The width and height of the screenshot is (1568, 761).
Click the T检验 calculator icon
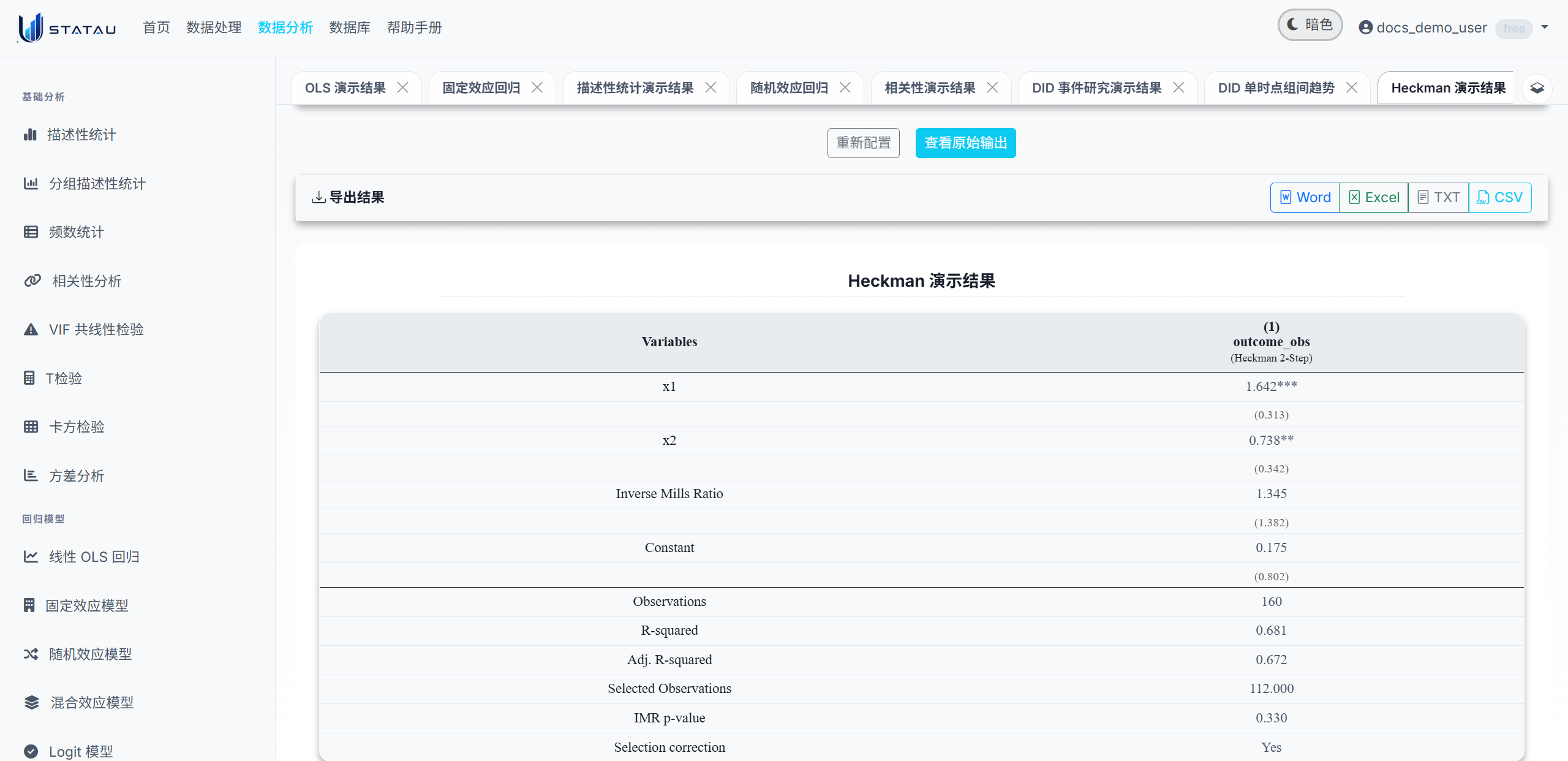point(29,377)
